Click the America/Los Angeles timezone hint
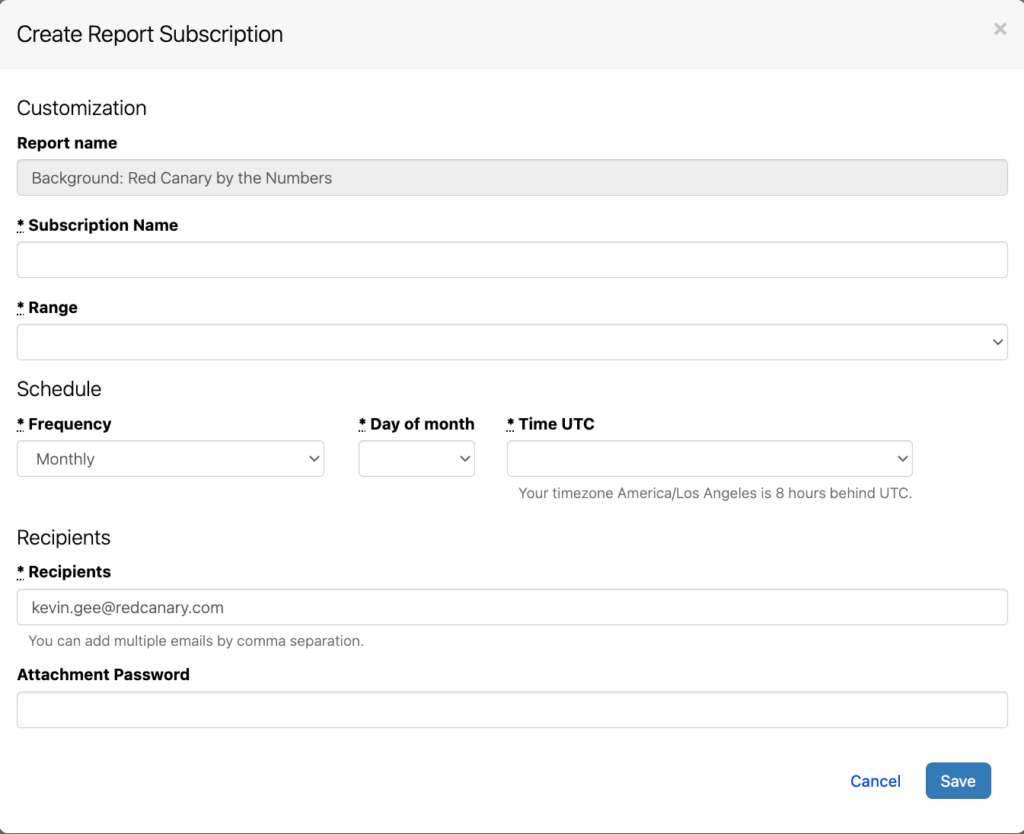This screenshot has width=1024, height=834. point(714,493)
